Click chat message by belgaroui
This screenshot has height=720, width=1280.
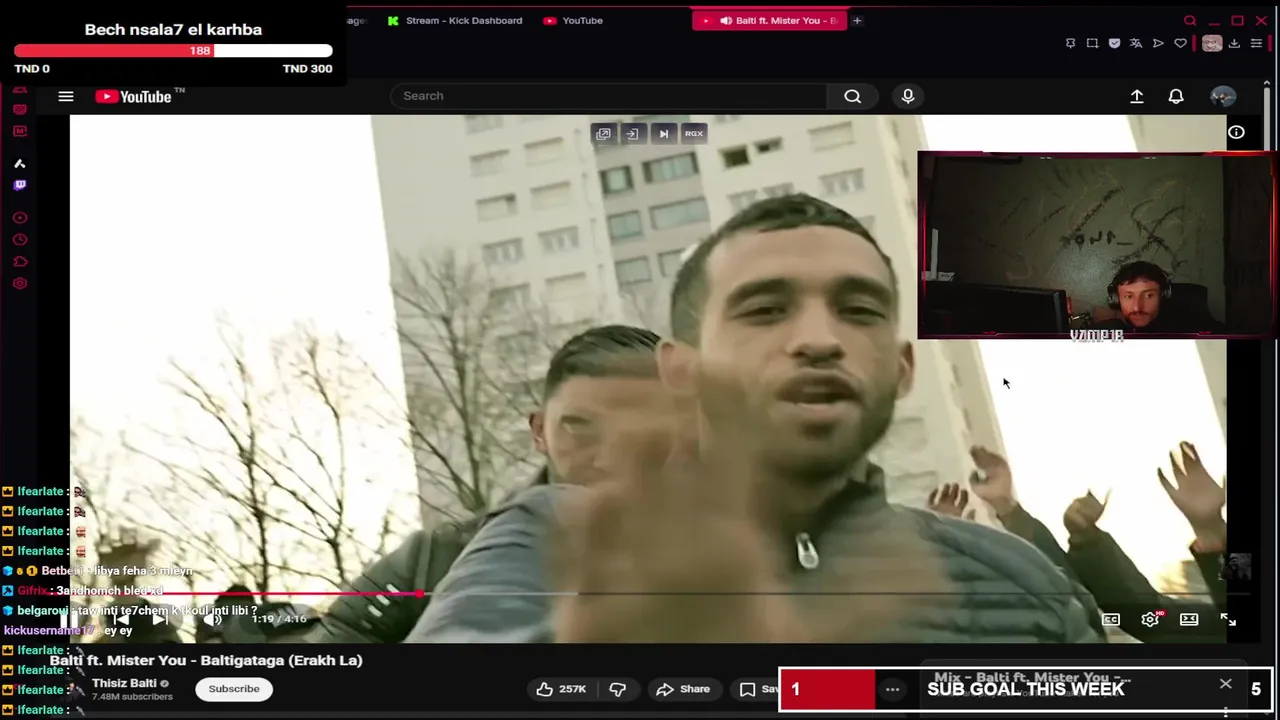click(130, 610)
